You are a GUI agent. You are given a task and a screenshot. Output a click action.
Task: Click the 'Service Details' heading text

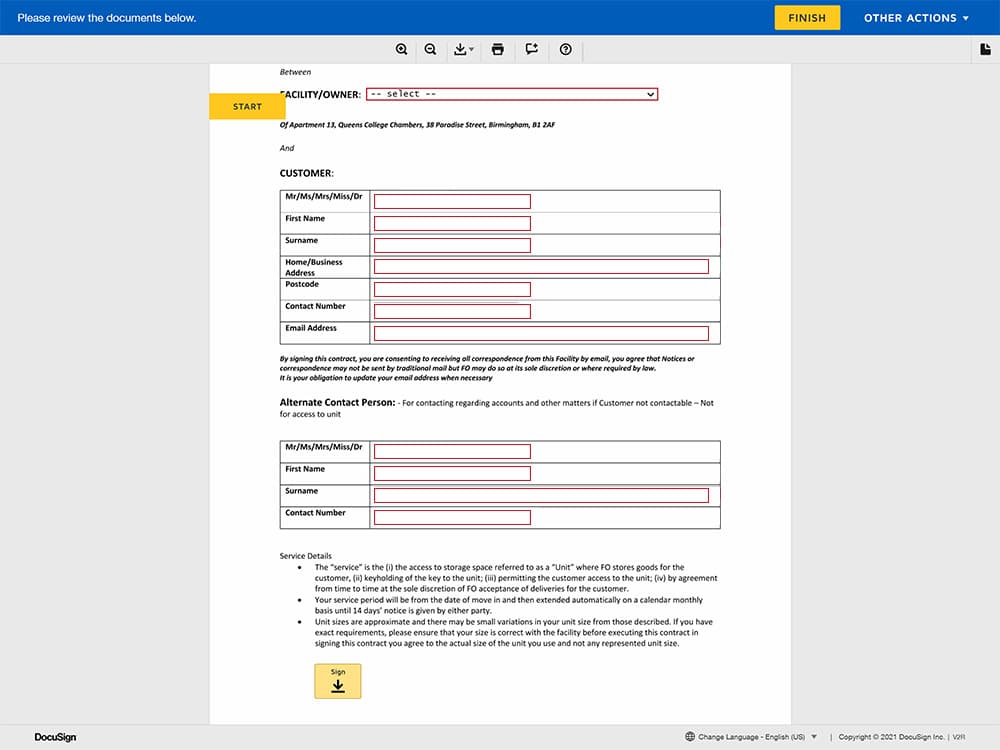305,555
